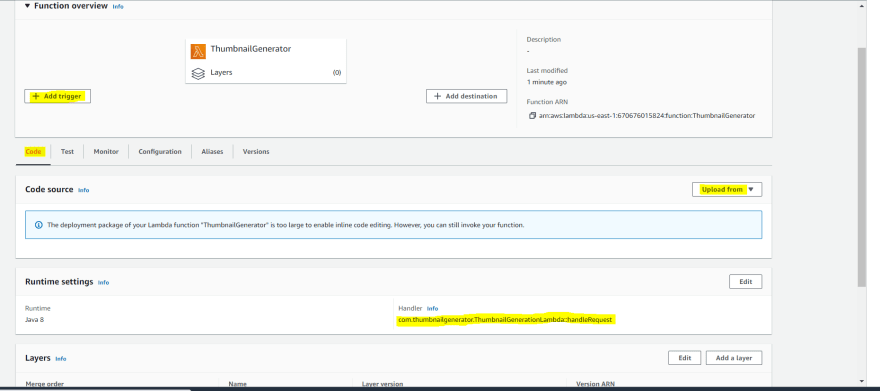The width and height of the screenshot is (880, 391).
Task: Click the Add destination button
Action: point(466,96)
